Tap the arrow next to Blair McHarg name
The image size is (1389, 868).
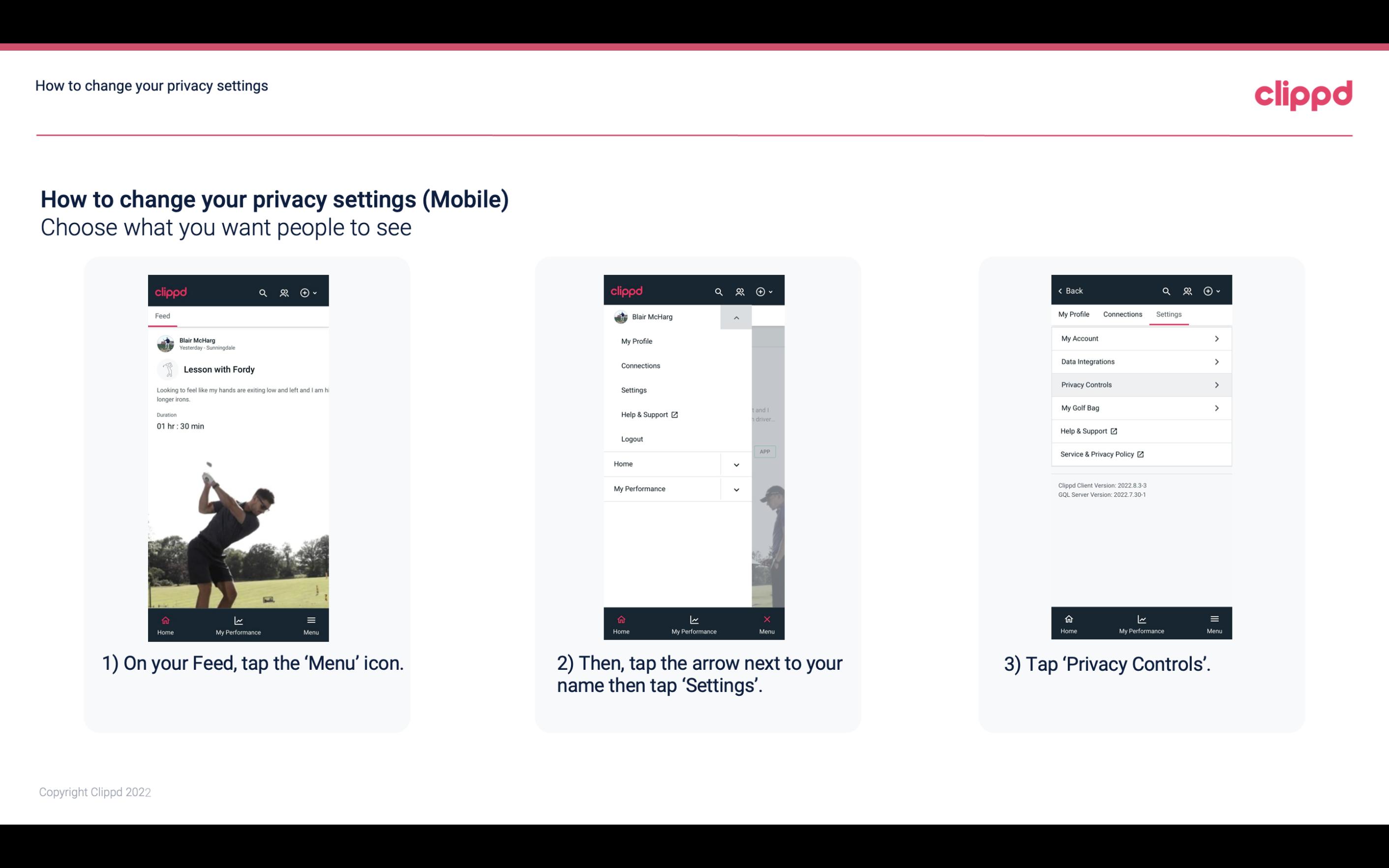tap(736, 317)
